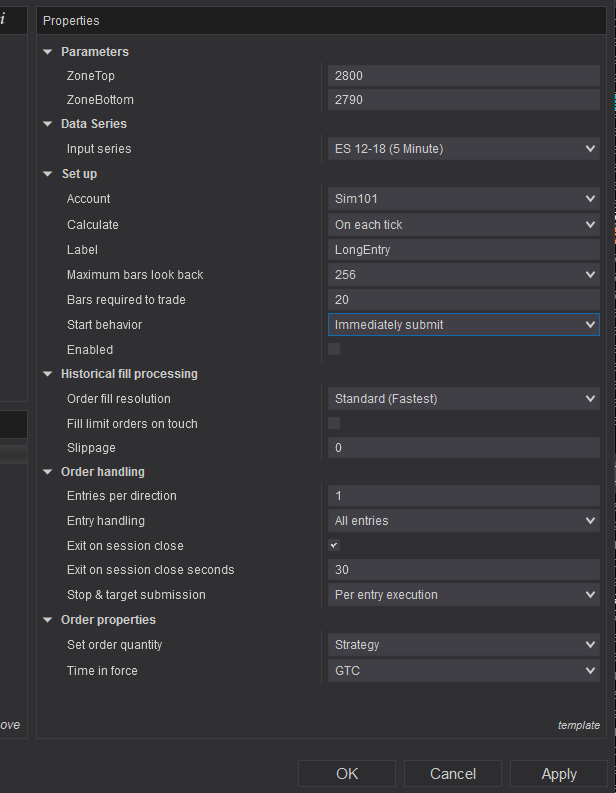Click the Apply button
The height and width of the screenshot is (793, 616).
[x=559, y=774]
